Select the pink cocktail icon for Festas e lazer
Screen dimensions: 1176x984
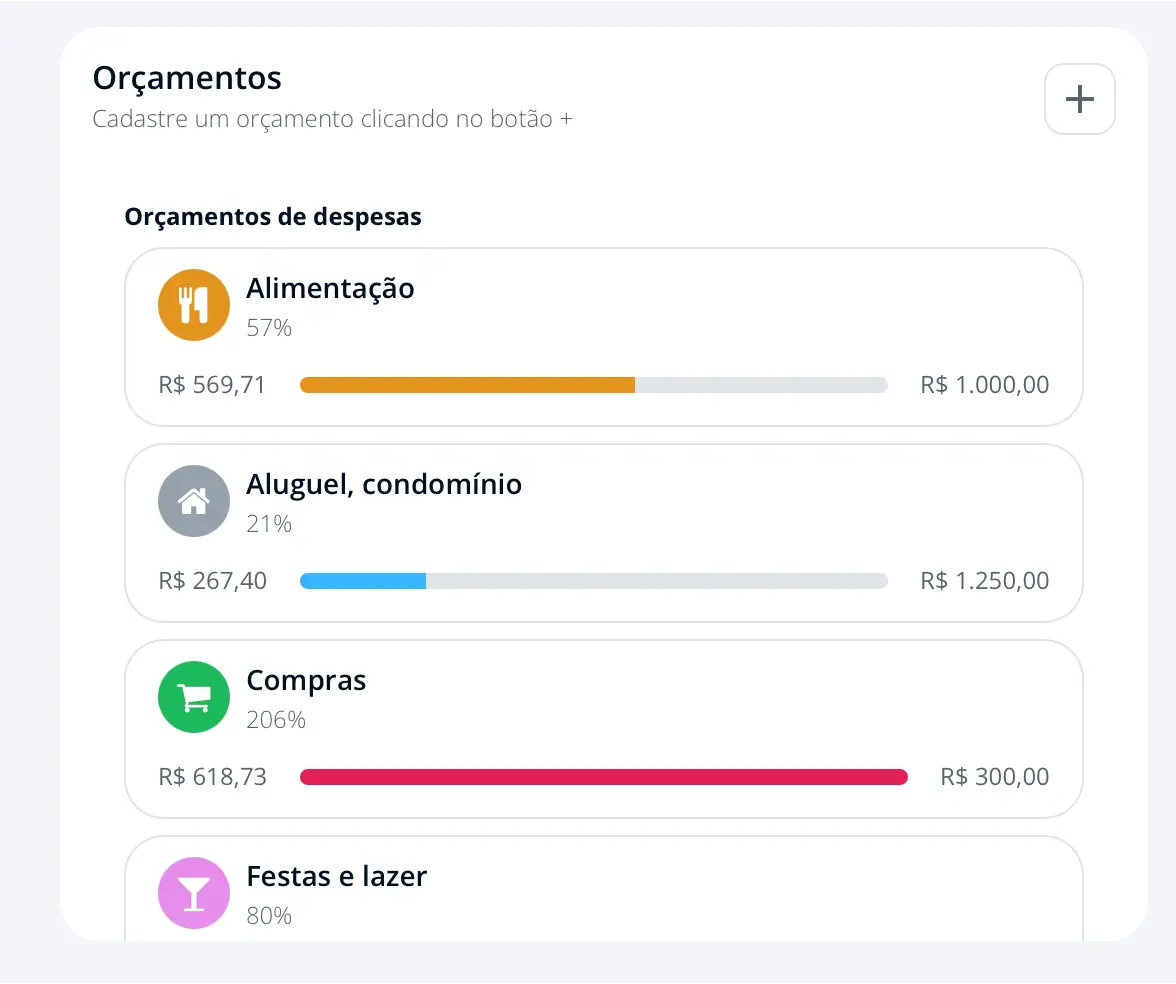(x=193, y=892)
